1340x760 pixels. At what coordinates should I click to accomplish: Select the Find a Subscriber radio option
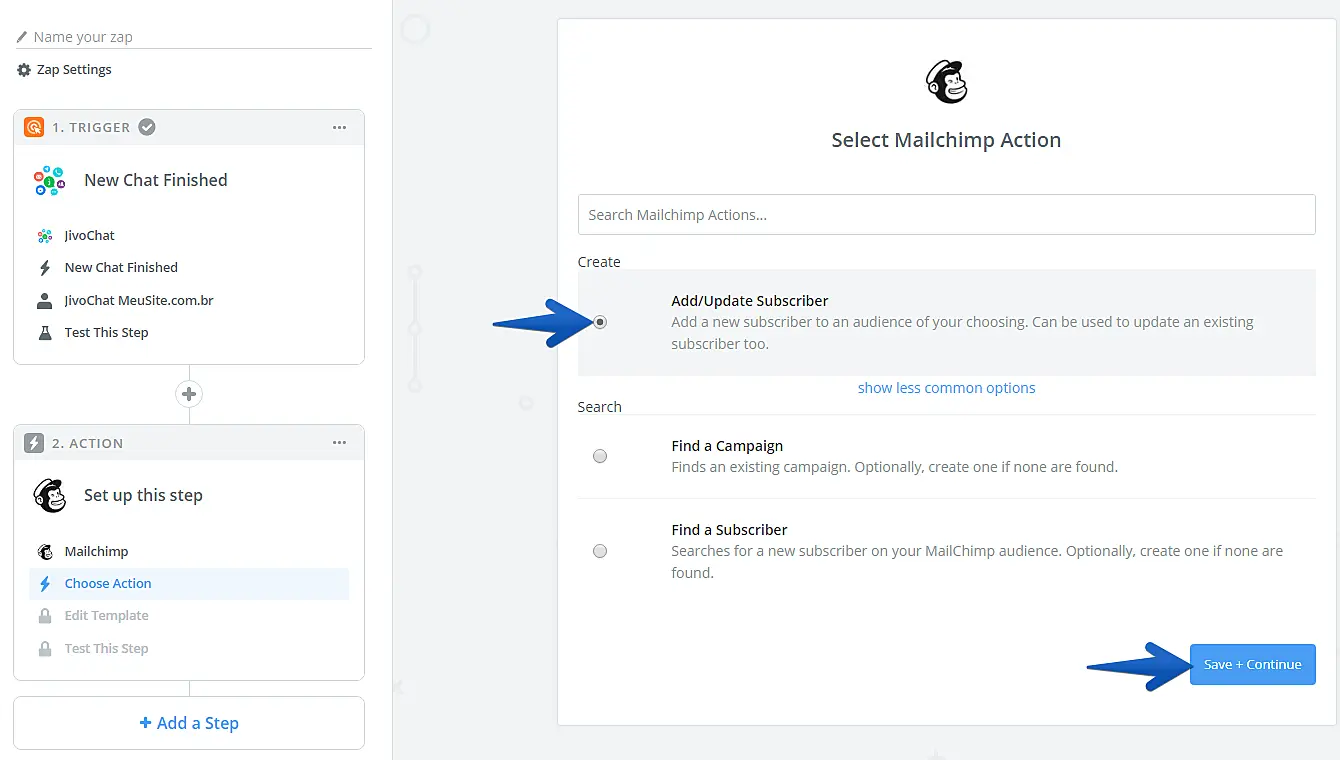pyautogui.click(x=600, y=551)
